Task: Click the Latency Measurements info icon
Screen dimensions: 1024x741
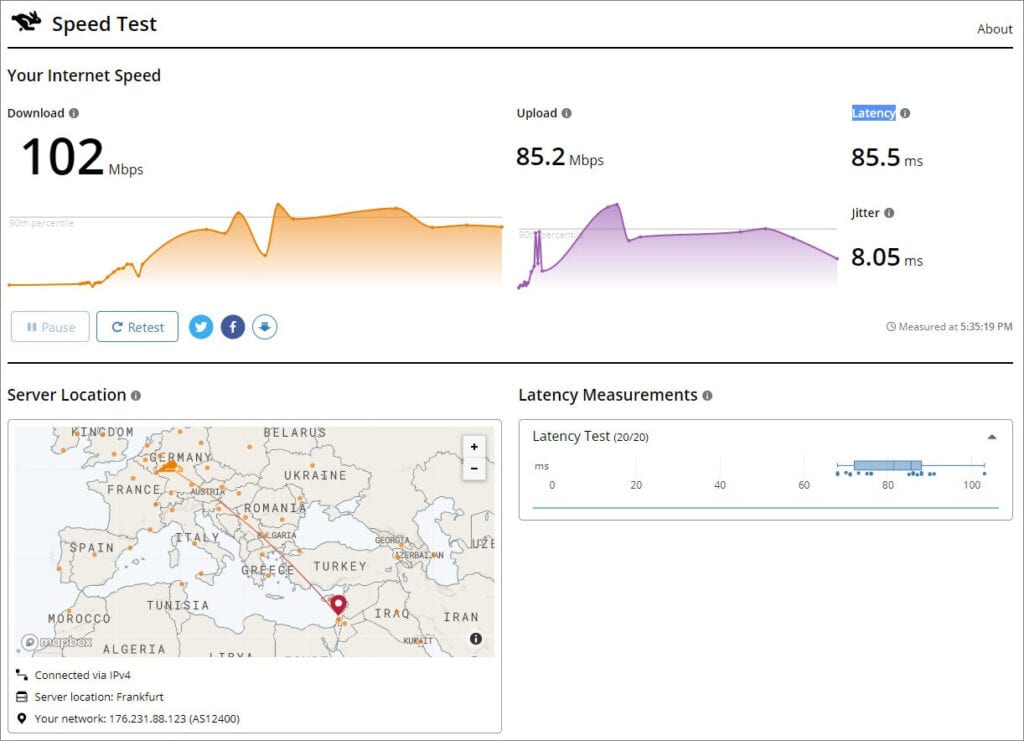Action: coord(707,396)
